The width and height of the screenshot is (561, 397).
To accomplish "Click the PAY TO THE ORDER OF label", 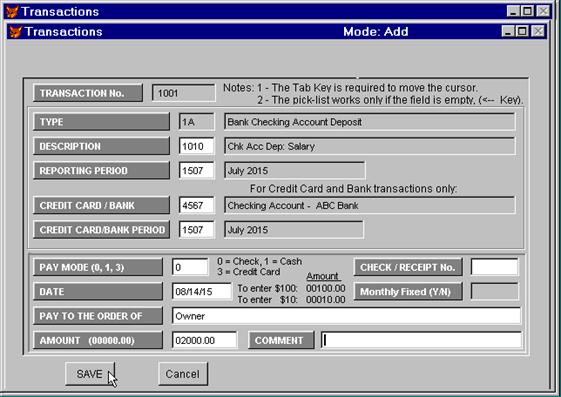I will [98, 316].
